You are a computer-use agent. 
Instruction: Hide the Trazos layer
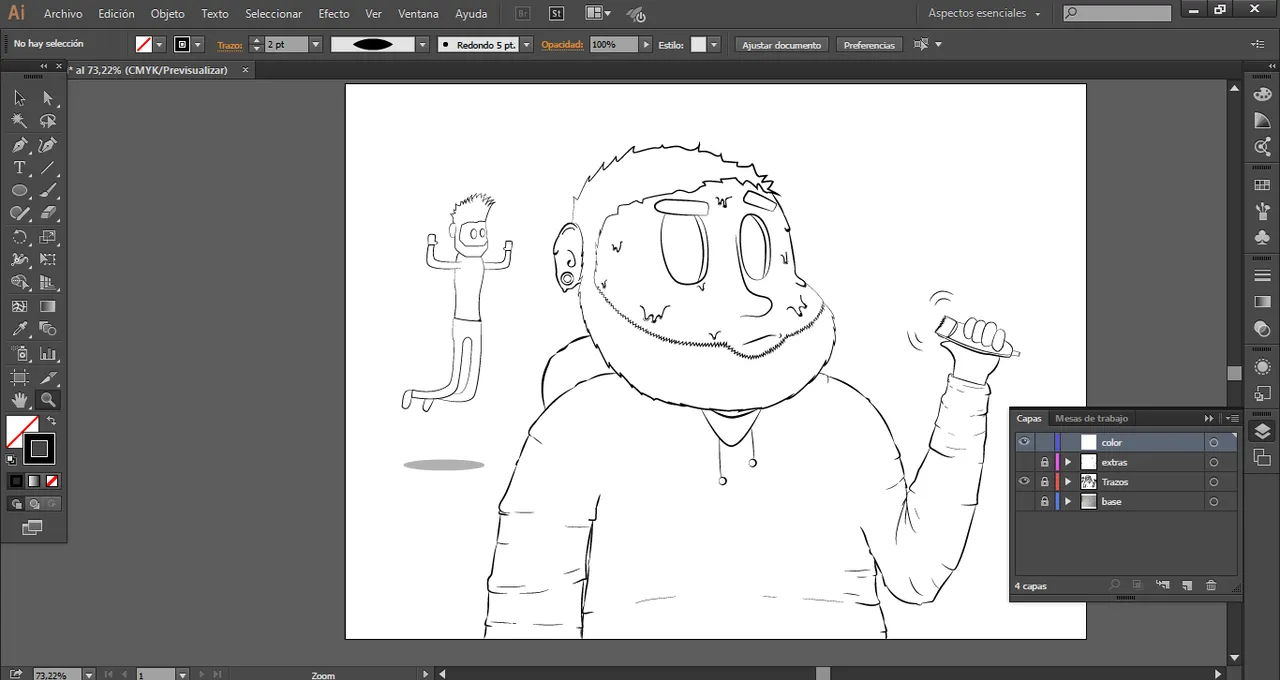pos(1024,482)
